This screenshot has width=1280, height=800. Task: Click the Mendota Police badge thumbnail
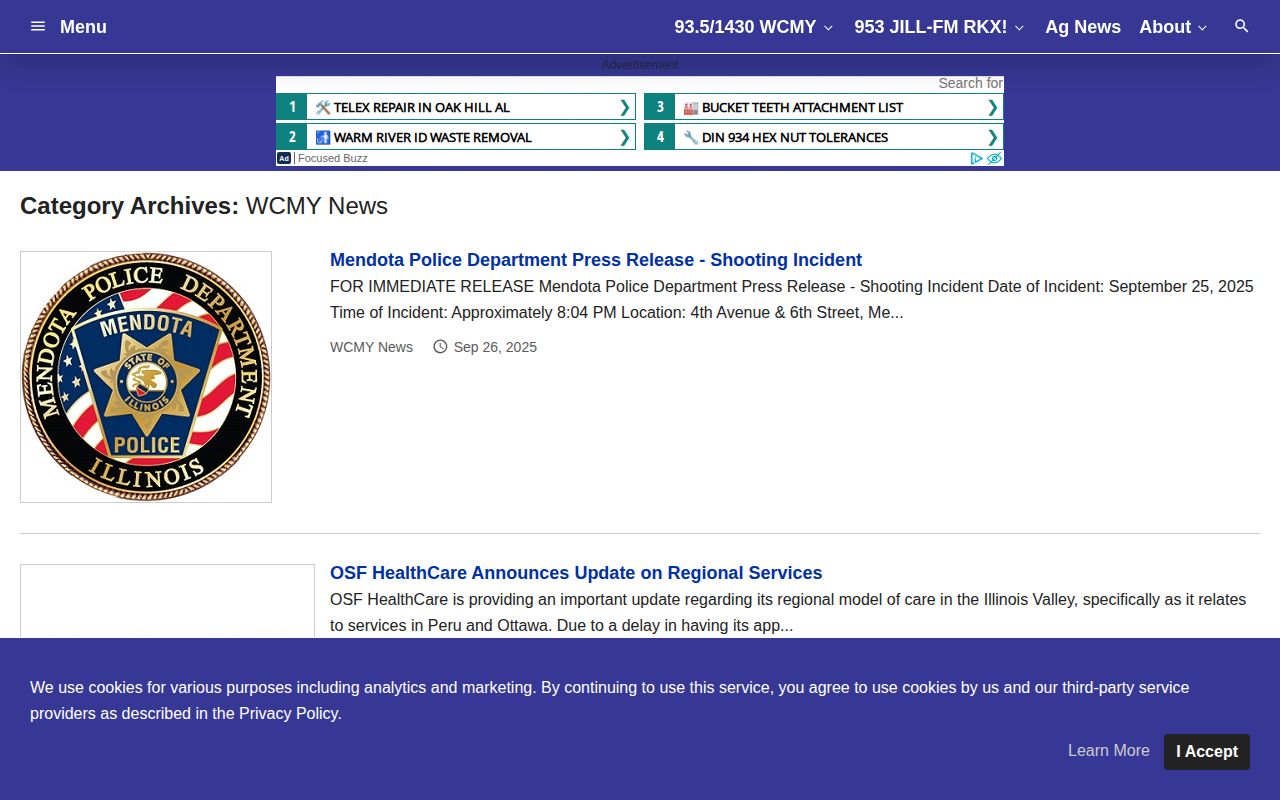coord(146,377)
